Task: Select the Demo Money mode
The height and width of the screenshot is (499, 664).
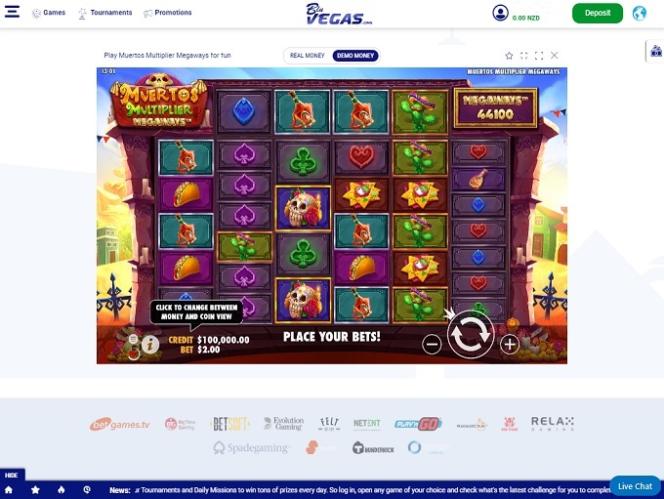Action: coord(355,55)
